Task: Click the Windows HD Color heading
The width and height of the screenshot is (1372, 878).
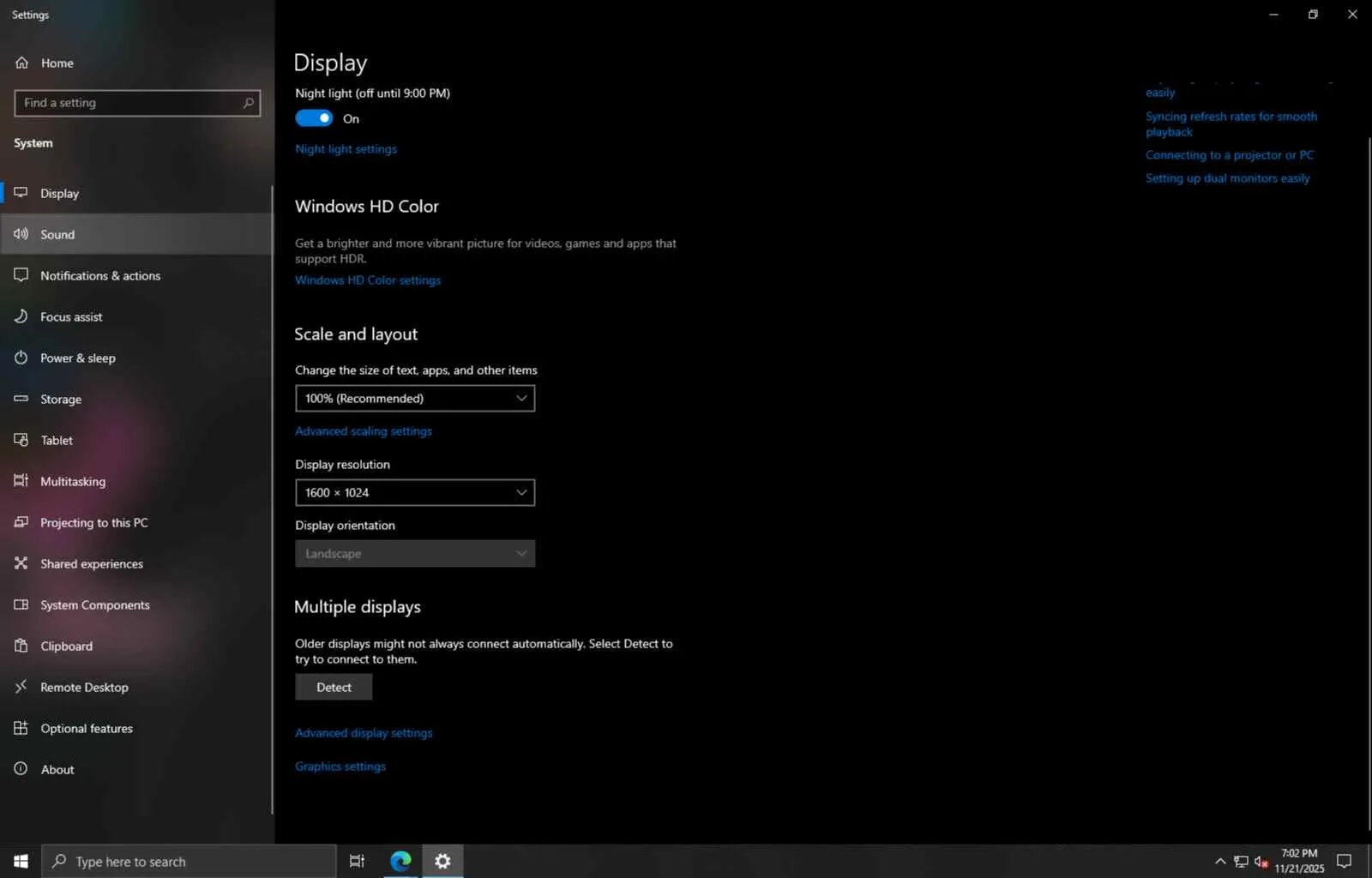Action: click(367, 206)
